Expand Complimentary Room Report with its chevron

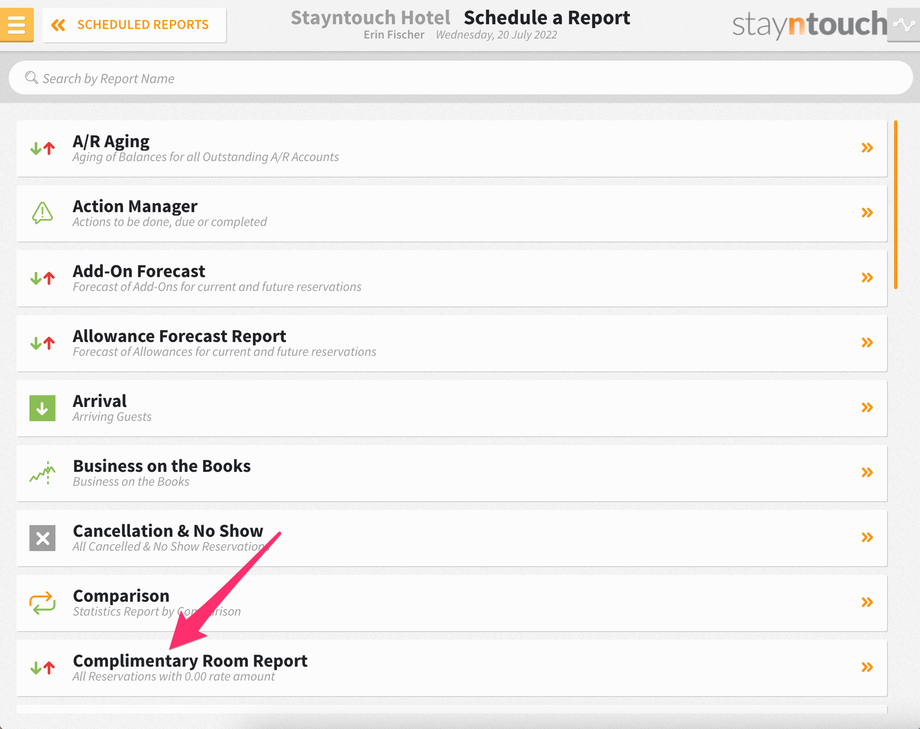click(867, 667)
